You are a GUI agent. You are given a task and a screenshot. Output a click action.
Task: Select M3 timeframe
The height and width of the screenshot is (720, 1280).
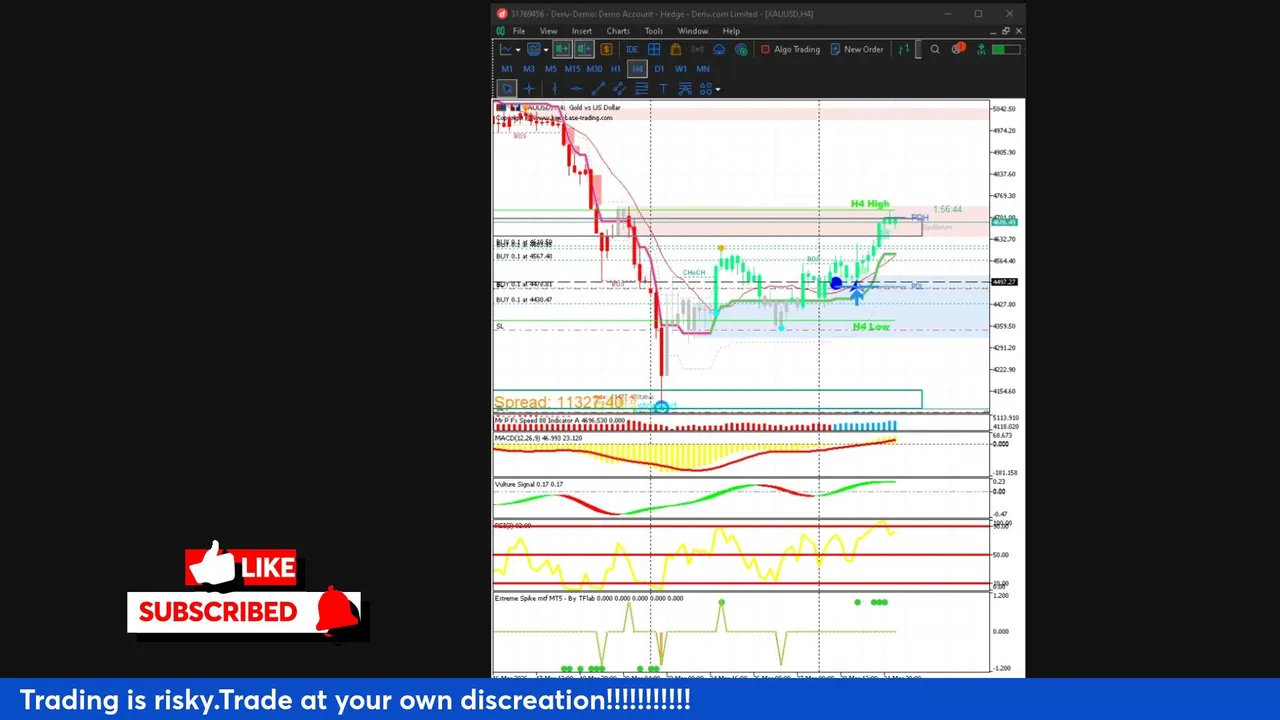point(529,69)
